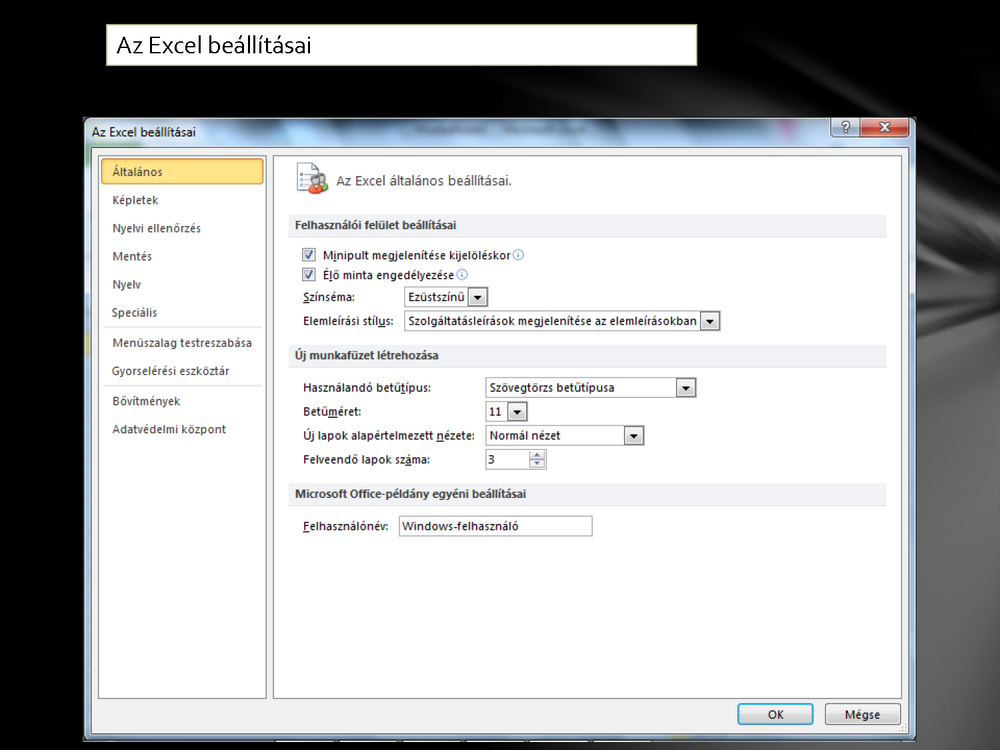Open the Bővítmények category
Screen dimensions: 1000x750
pos(182,401)
